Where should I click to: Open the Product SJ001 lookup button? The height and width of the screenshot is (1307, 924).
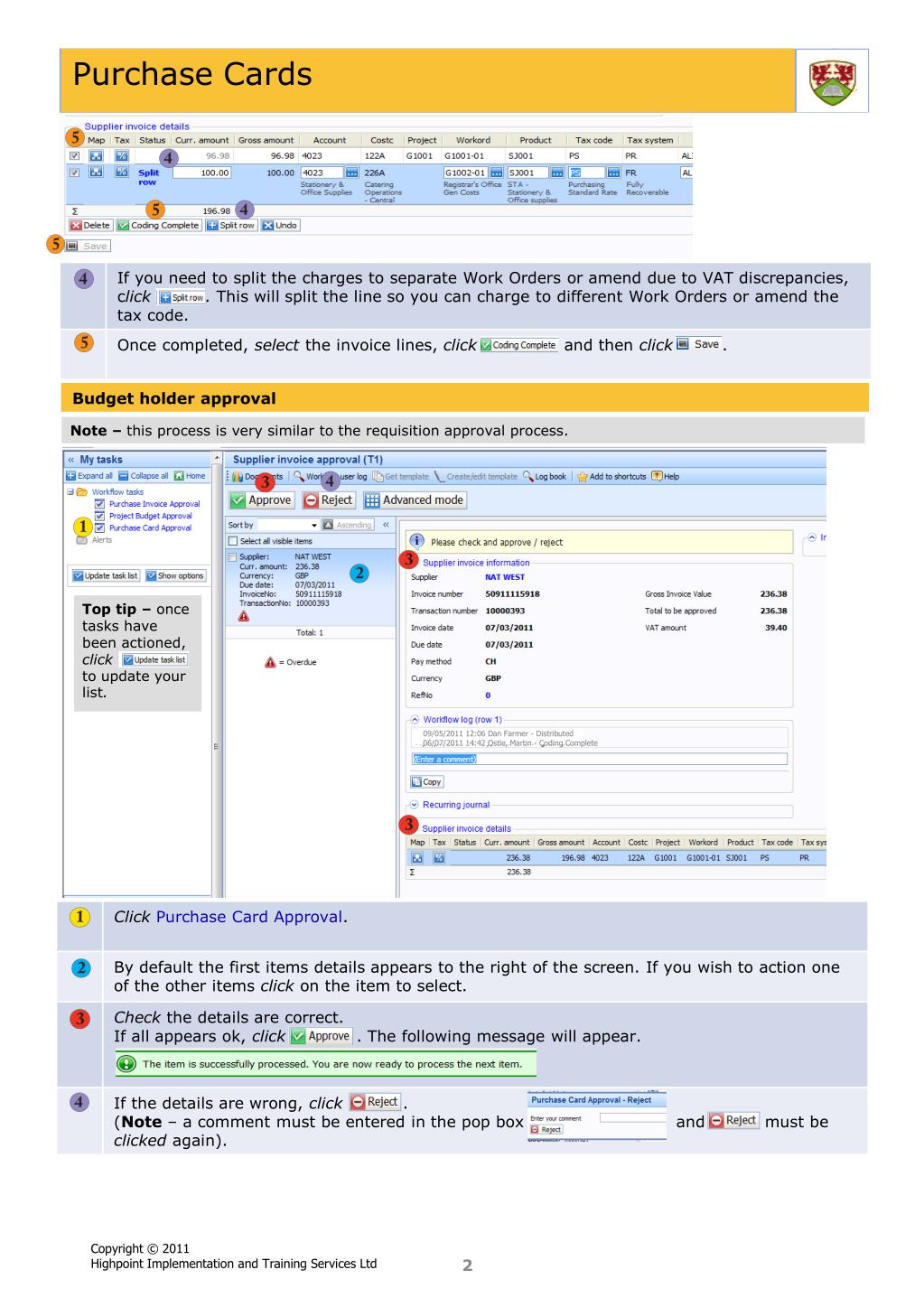tap(557, 173)
